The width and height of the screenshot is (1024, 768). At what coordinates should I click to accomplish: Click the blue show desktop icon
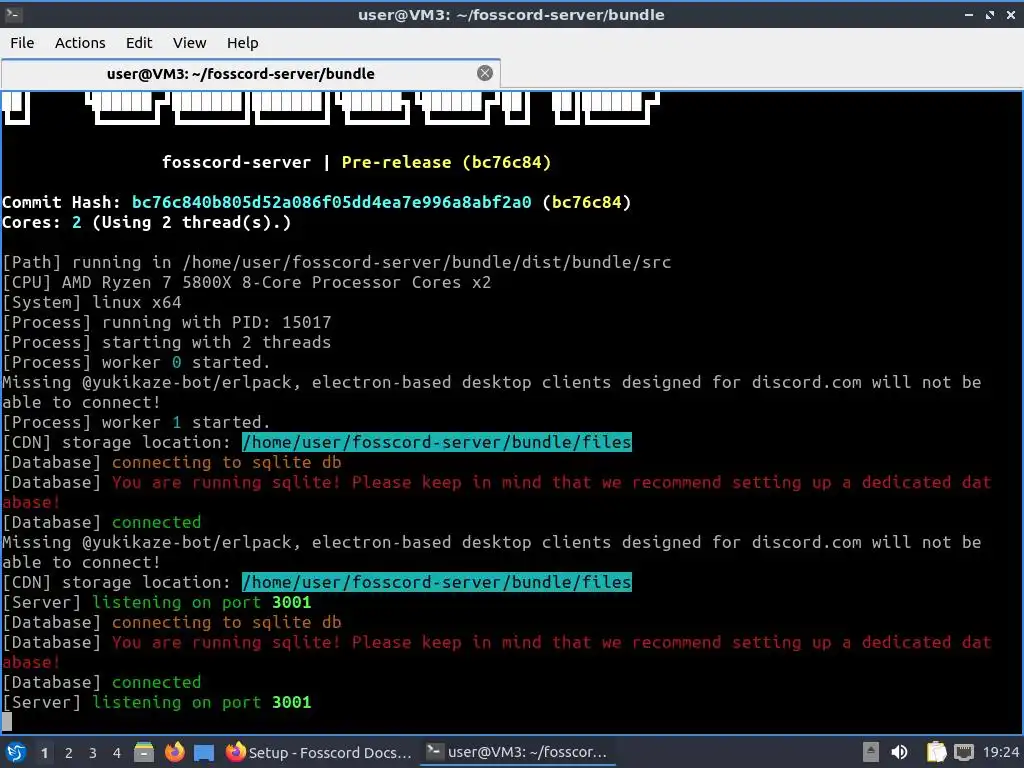(x=204, y=752)
